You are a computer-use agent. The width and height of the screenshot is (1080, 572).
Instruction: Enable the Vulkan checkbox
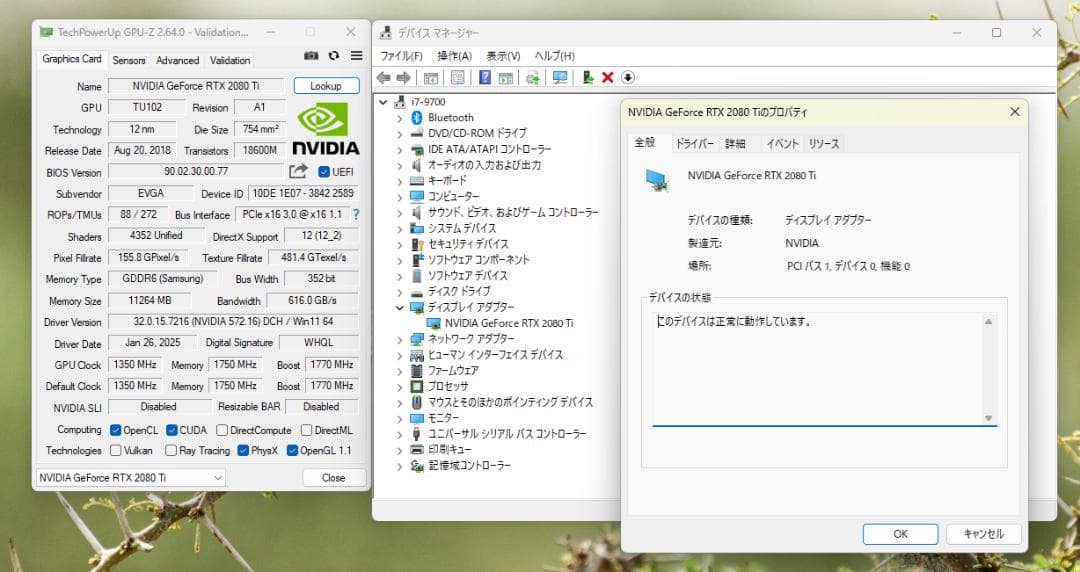(x=116, y=450)
